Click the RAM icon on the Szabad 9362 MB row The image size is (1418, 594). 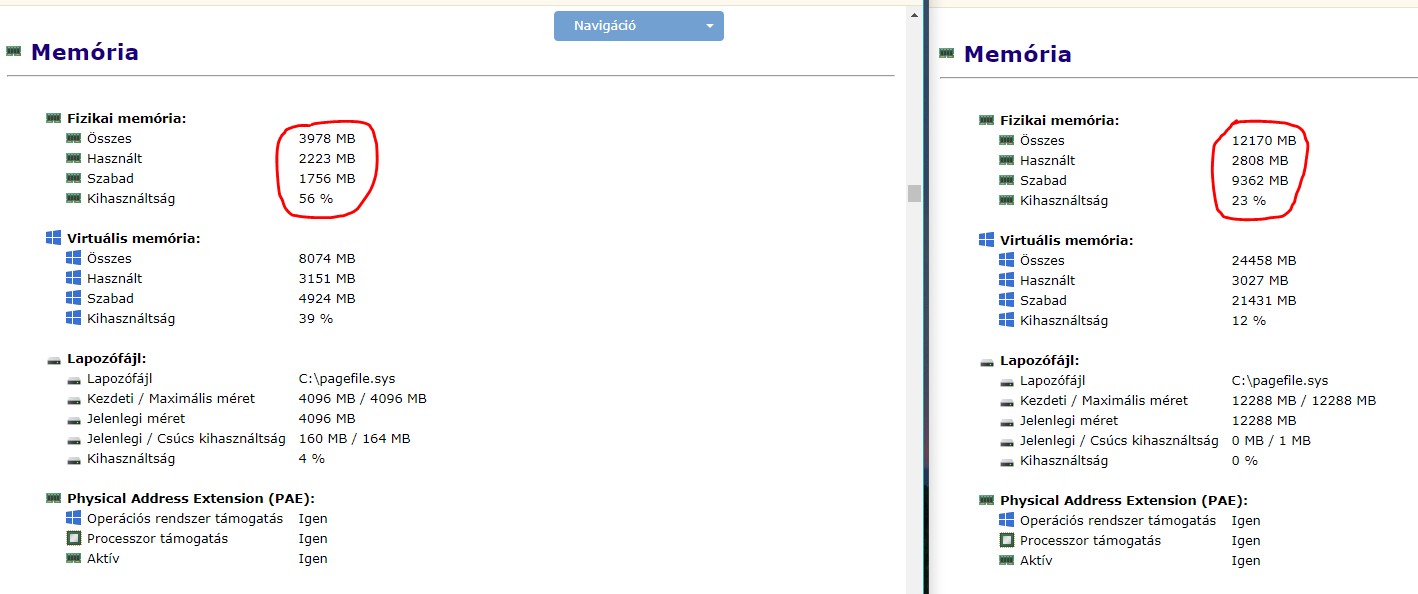point(1007,180)
